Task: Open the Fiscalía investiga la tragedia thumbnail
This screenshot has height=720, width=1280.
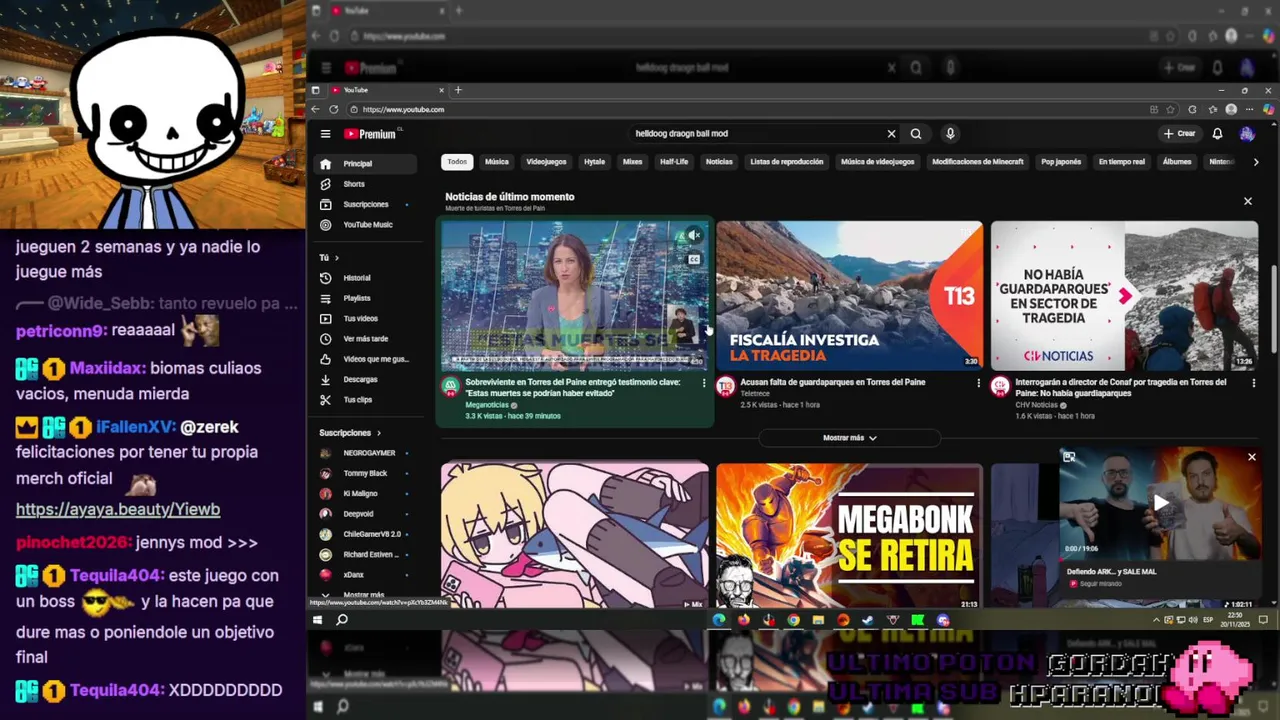Action: pyautogui.click(x=850, y=295)
